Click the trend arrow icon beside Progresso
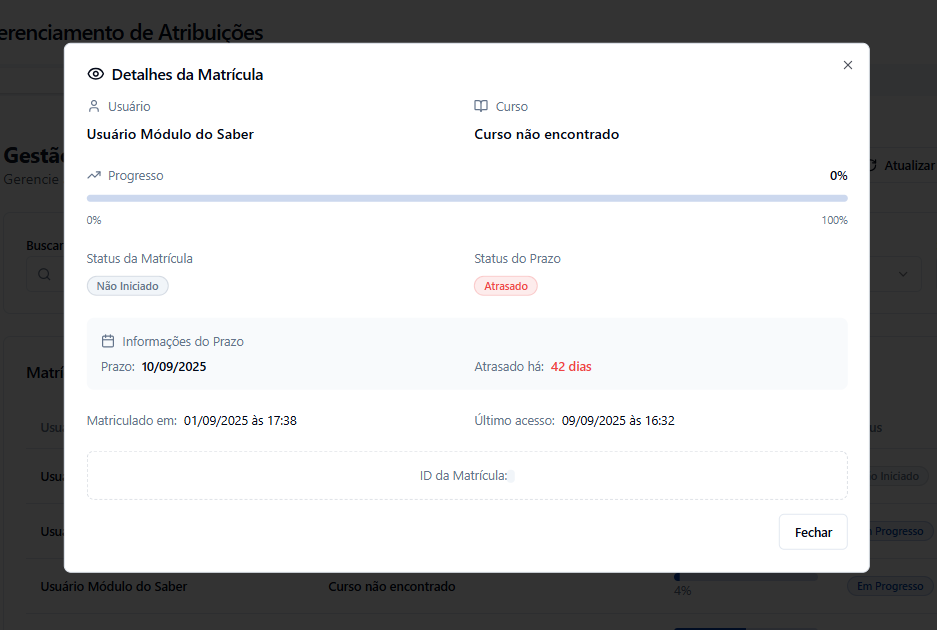Viewport: 937px width, 630px height. click(x=94, y=175)
